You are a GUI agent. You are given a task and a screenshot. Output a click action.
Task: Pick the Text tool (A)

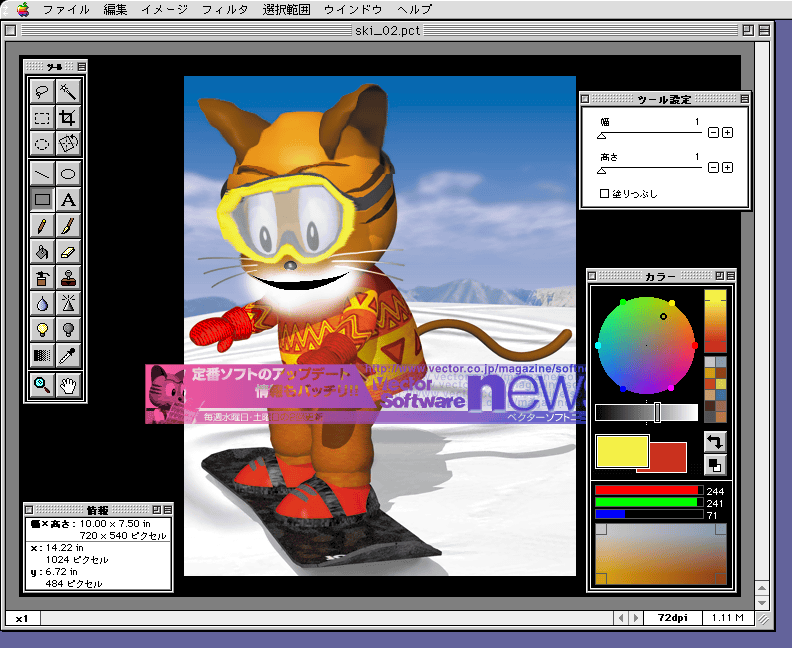(68, 200)
